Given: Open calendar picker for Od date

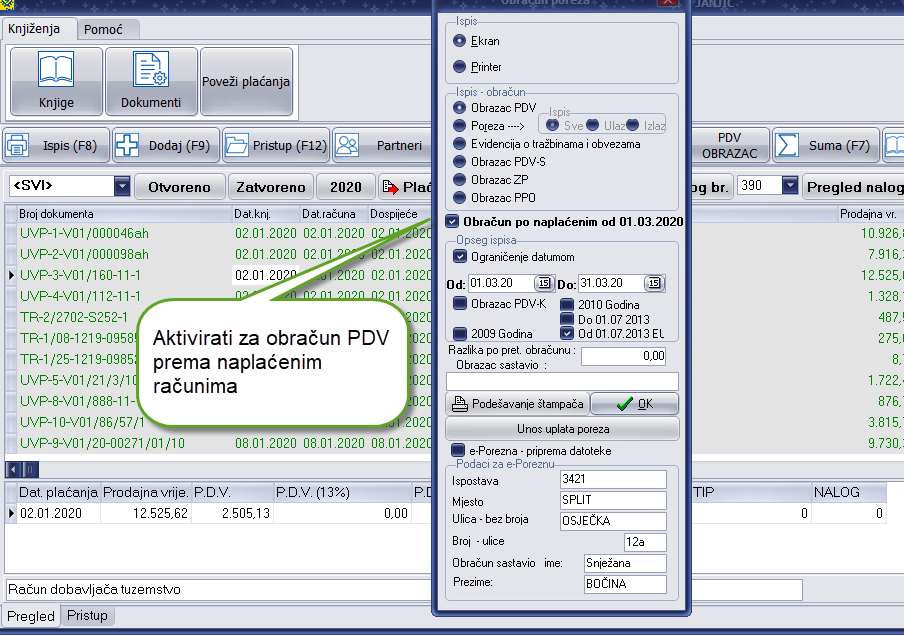Looking at the screenshot, I should (538, 284).
